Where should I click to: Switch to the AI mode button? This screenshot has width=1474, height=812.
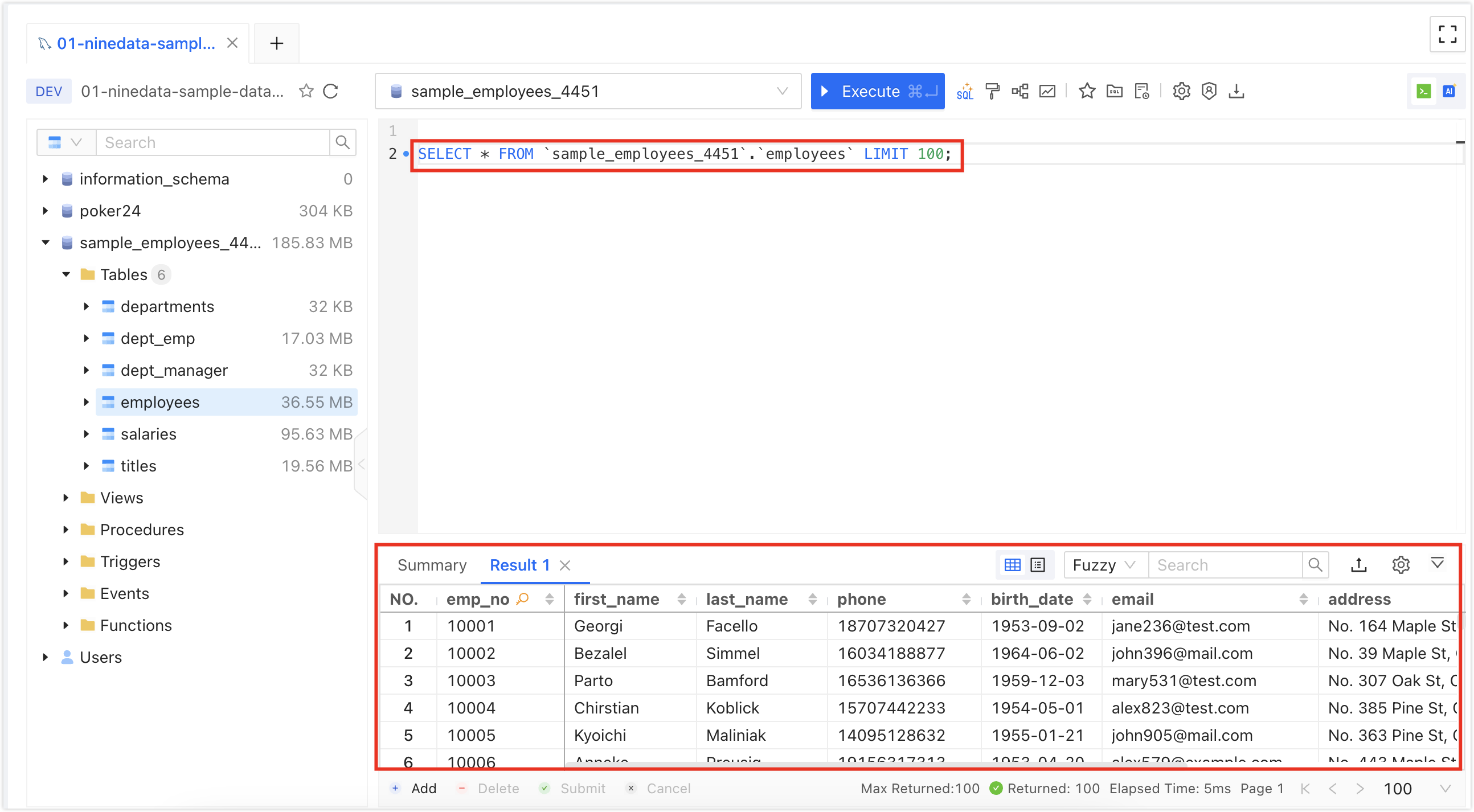point(1449,91)
